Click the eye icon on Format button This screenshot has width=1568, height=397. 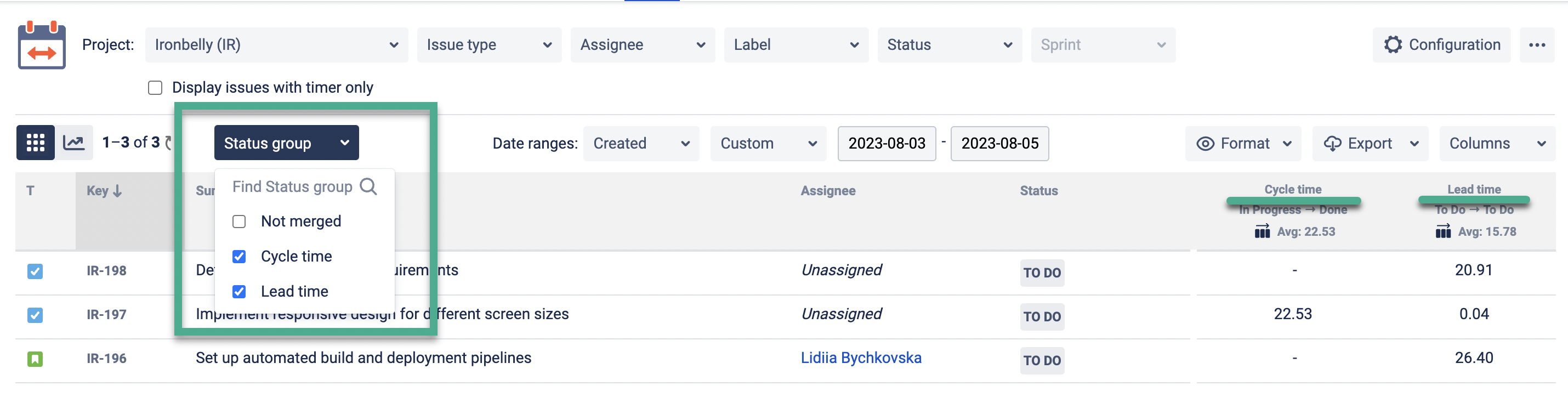tap(1206, 144)
